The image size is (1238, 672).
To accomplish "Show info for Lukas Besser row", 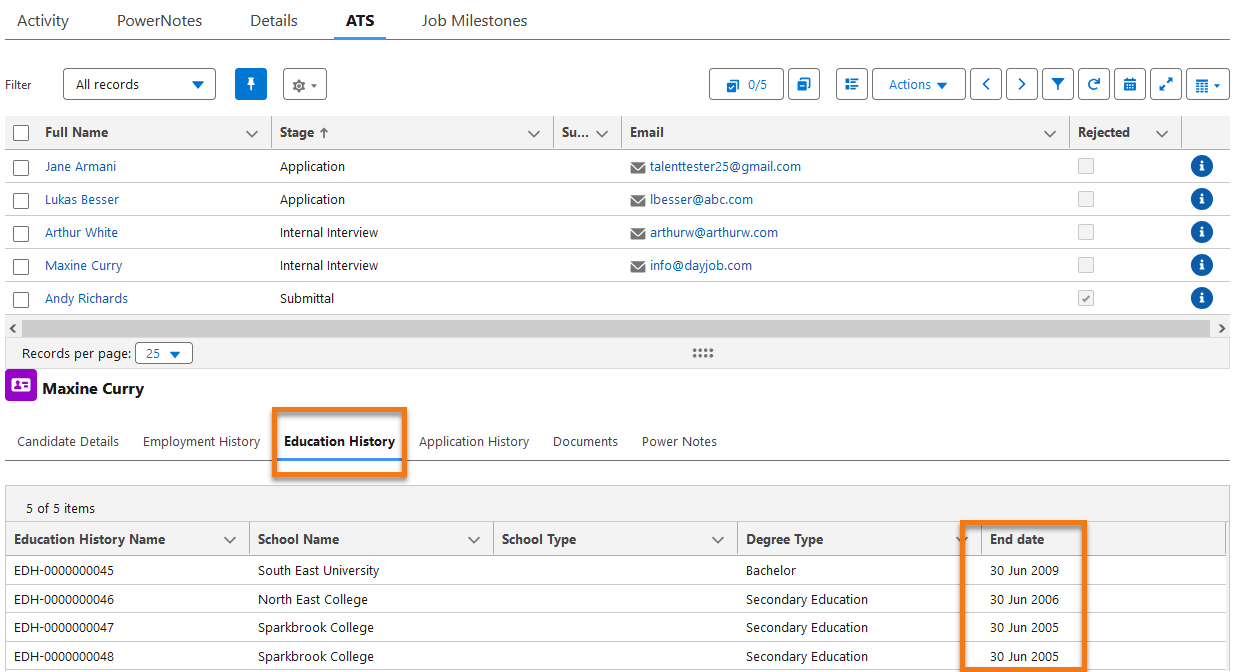I will pyautogui.click(x=1202, y=199).
